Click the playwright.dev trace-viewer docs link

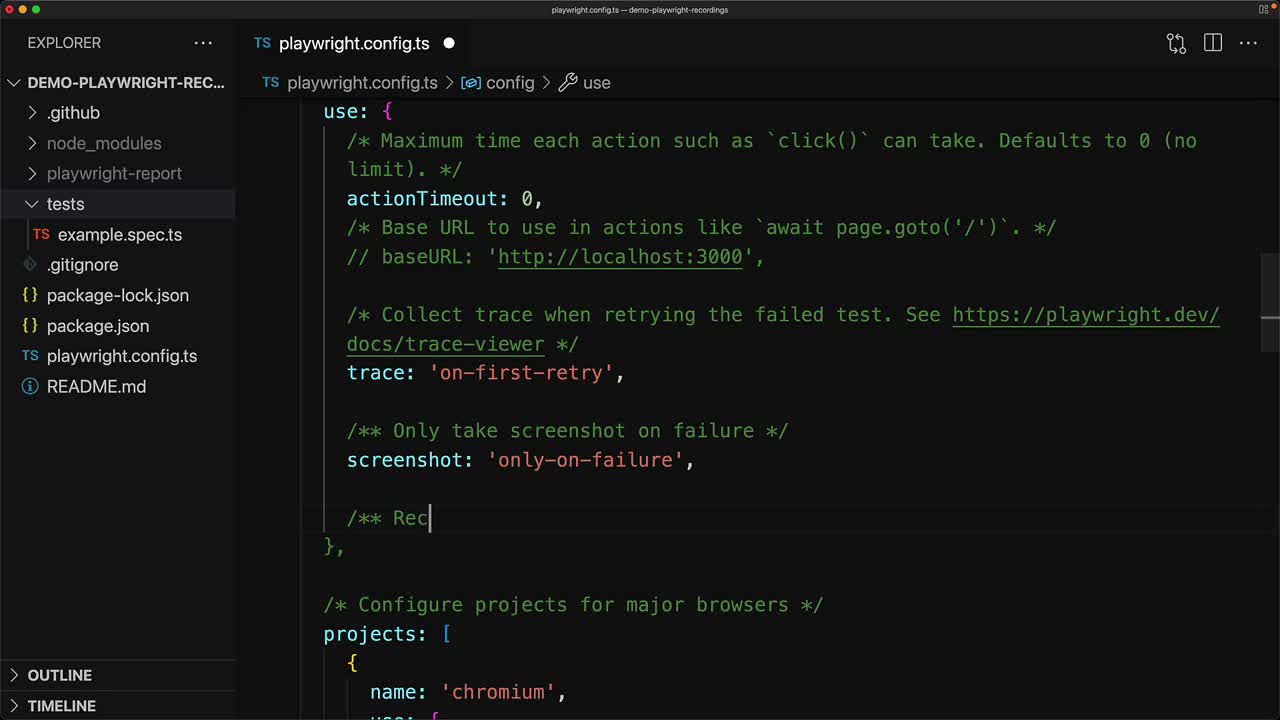[1085, 315]
